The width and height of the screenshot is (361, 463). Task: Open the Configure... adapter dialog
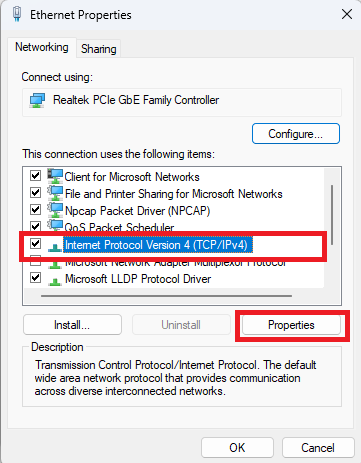(296, 134)
